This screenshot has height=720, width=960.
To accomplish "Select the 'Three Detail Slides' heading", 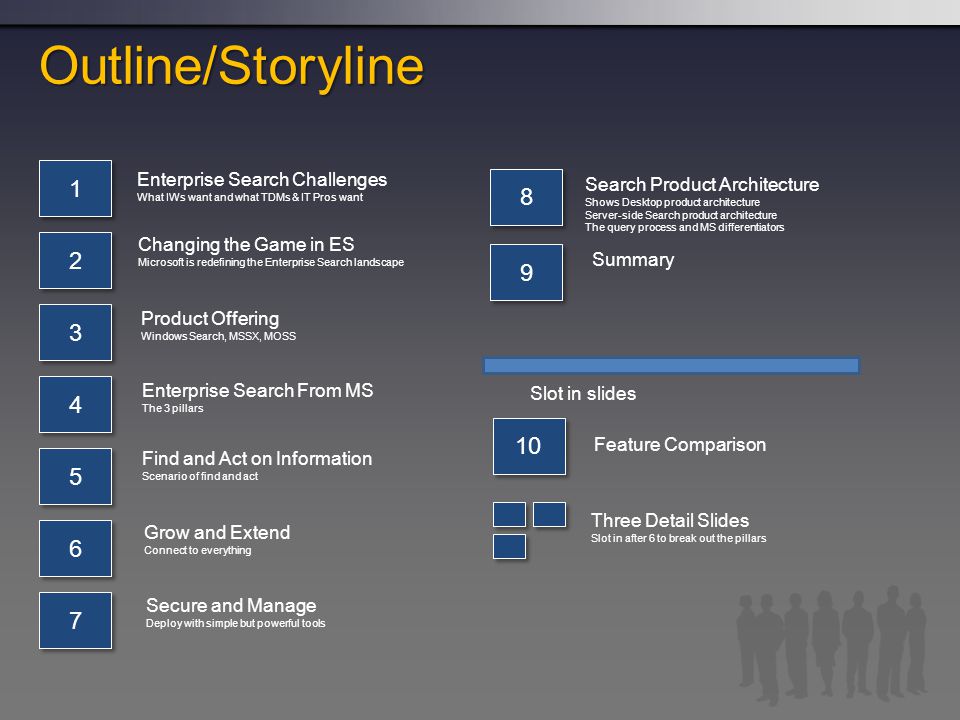I will point(670,520).
